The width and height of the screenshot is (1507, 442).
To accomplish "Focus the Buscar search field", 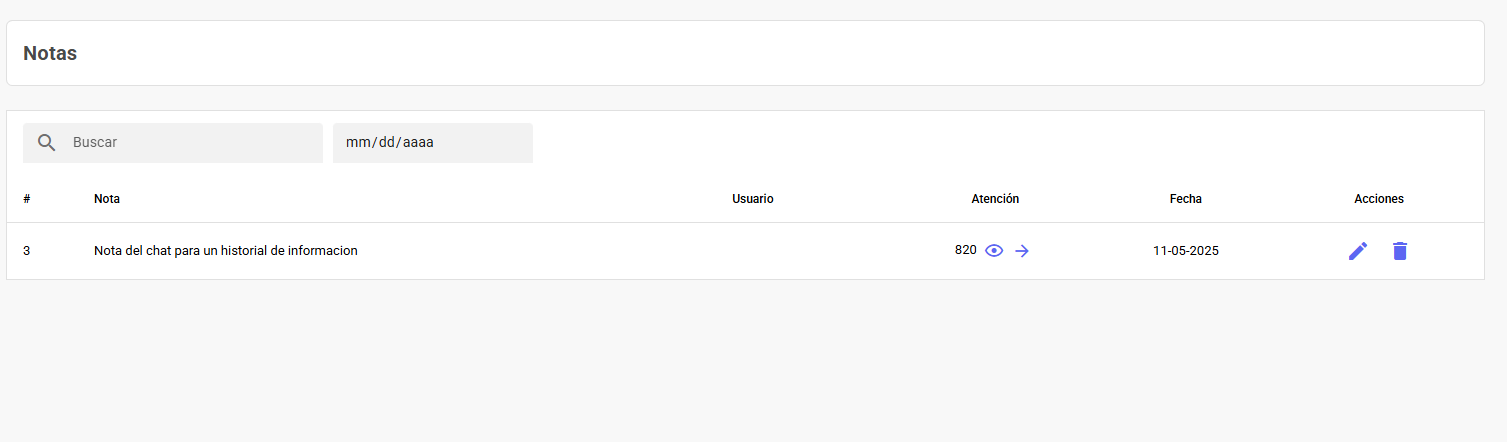I will click(173, 143).
